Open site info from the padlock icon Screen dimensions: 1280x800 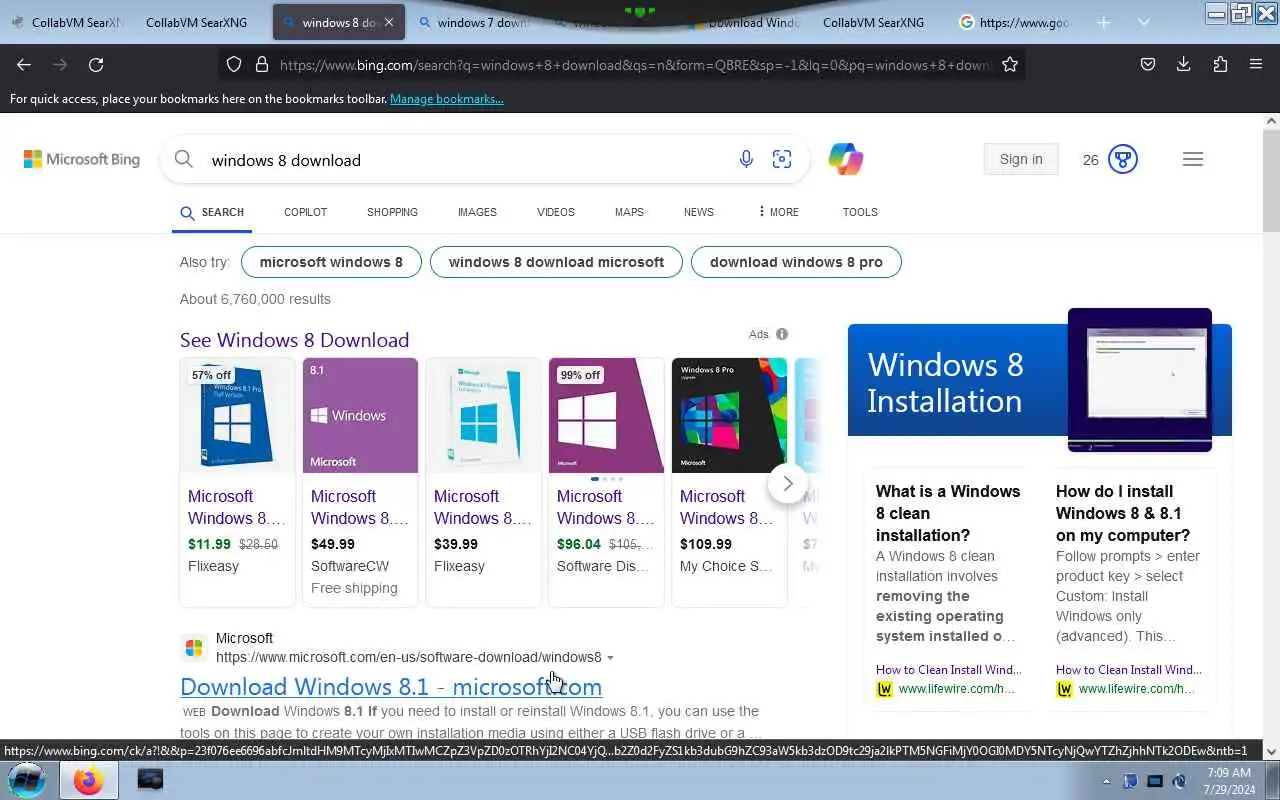pos(262,64)
